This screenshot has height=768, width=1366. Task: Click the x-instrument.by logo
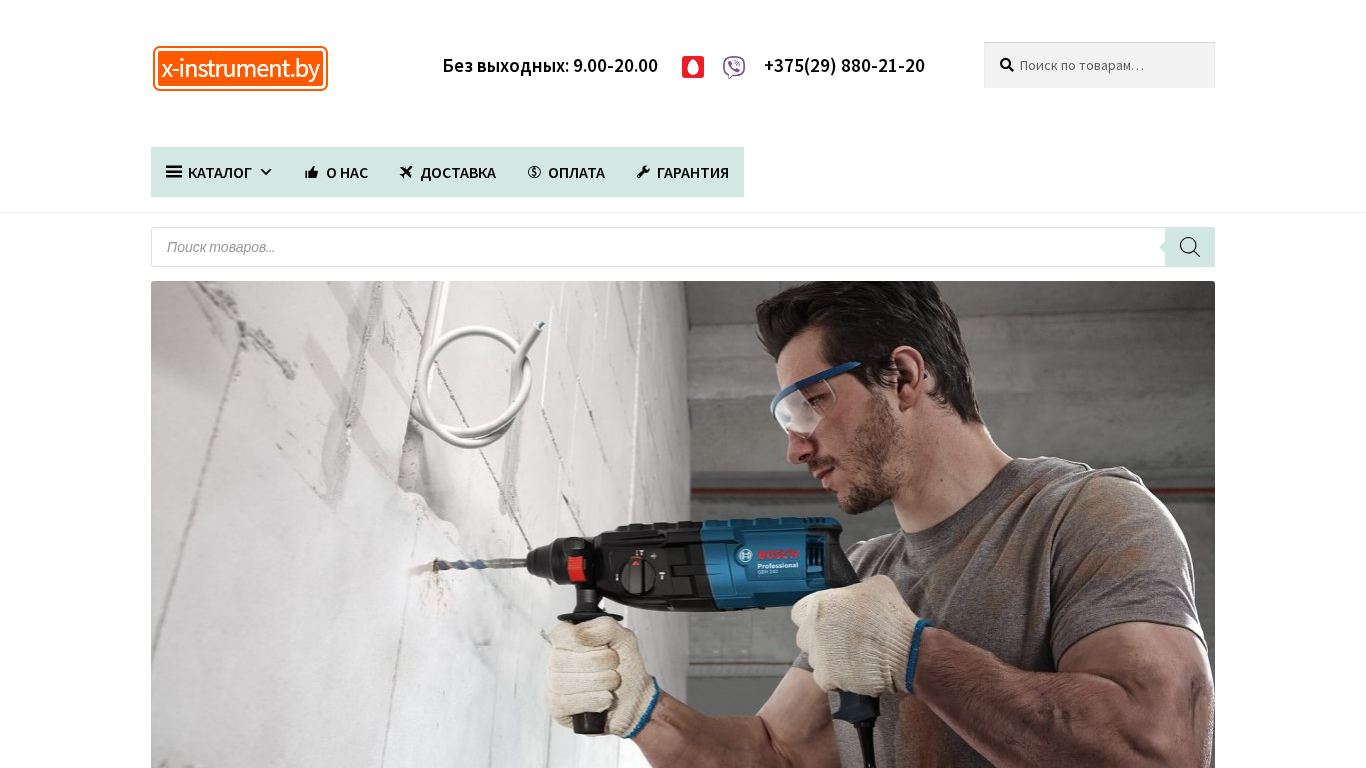[240, 68]
